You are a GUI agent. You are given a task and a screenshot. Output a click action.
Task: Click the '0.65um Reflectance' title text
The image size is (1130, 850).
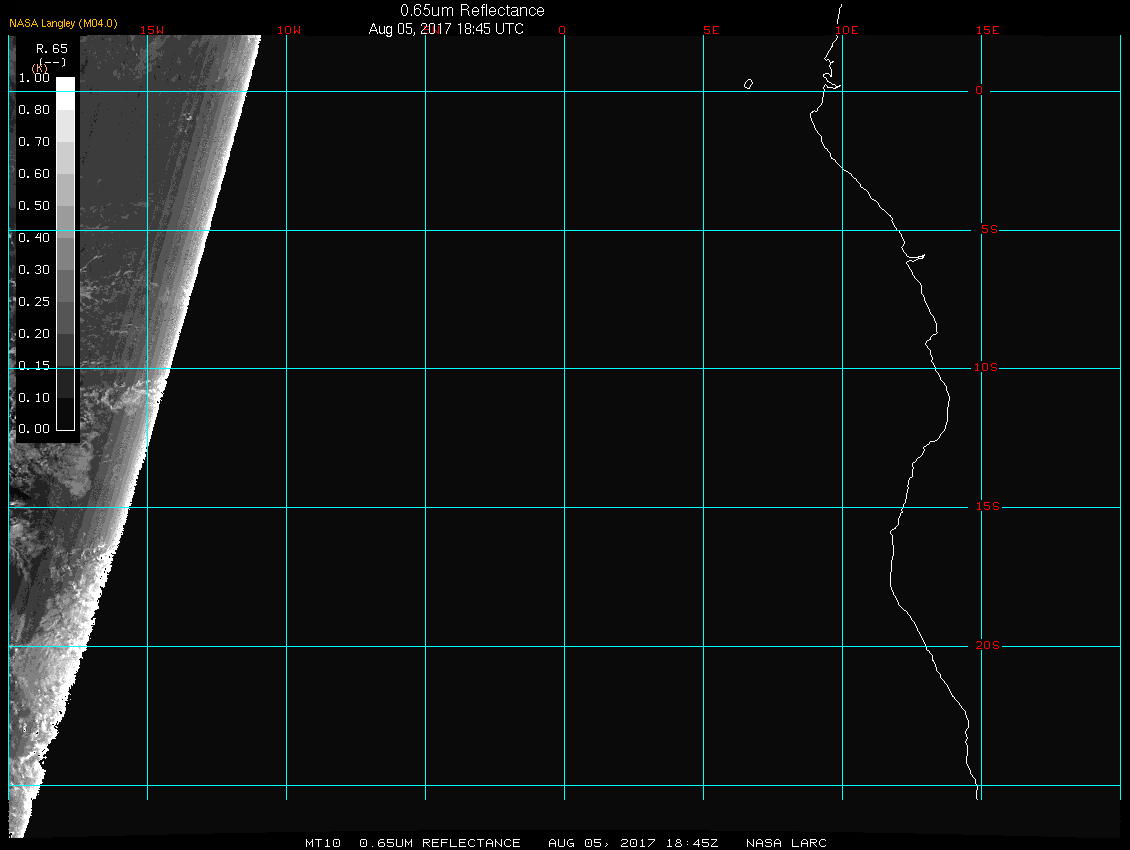pos(472,11)
